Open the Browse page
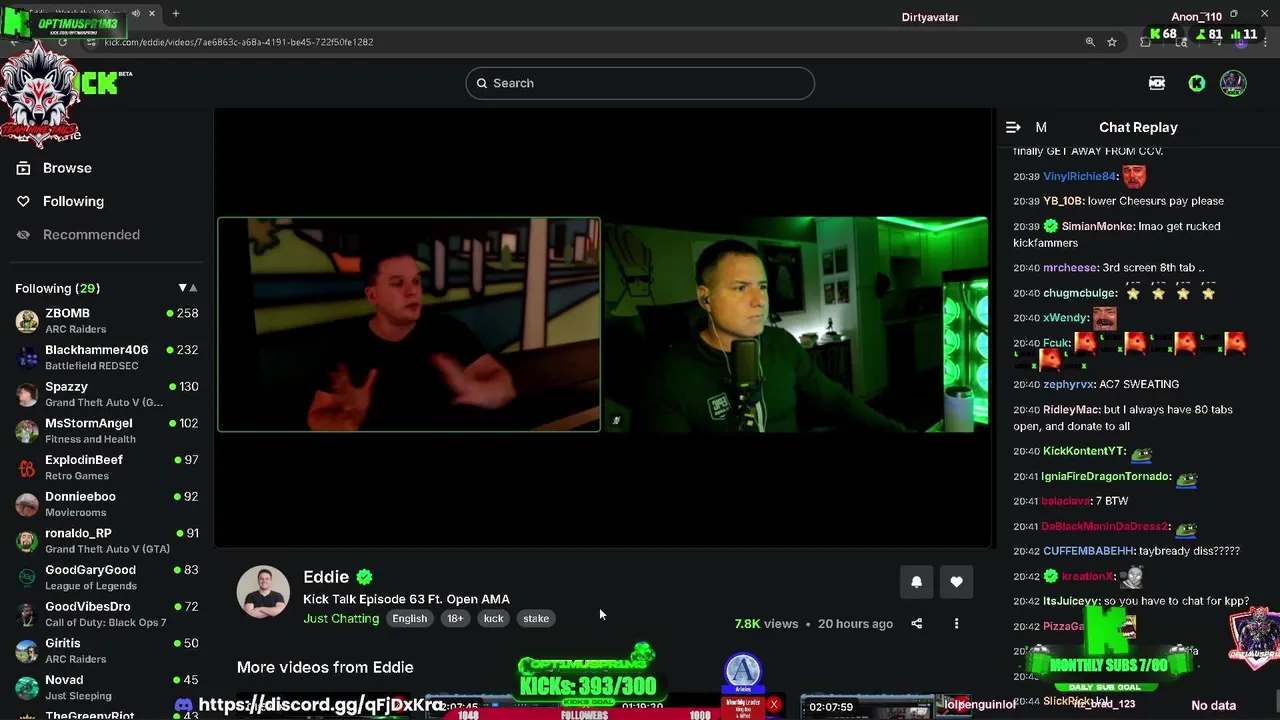The height and width of the screenshot is (720, 1280). (67, 168)
